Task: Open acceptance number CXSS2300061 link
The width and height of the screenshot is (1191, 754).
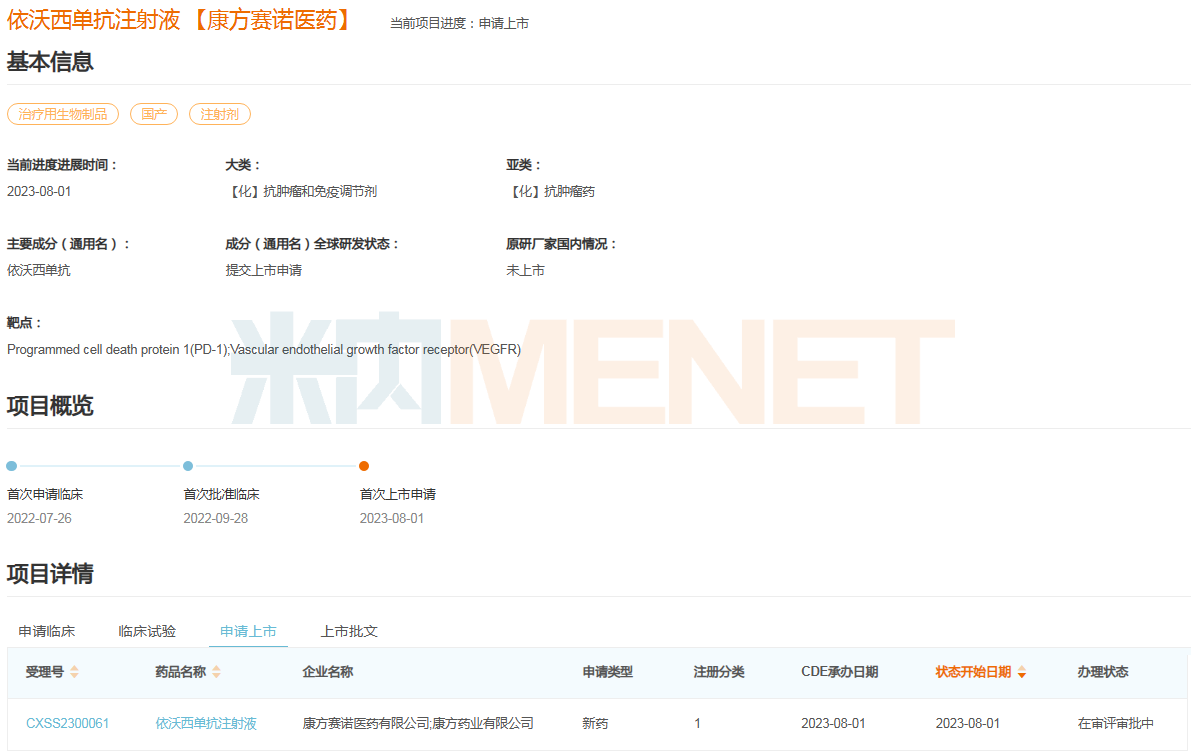Action: tap(68, 724)
